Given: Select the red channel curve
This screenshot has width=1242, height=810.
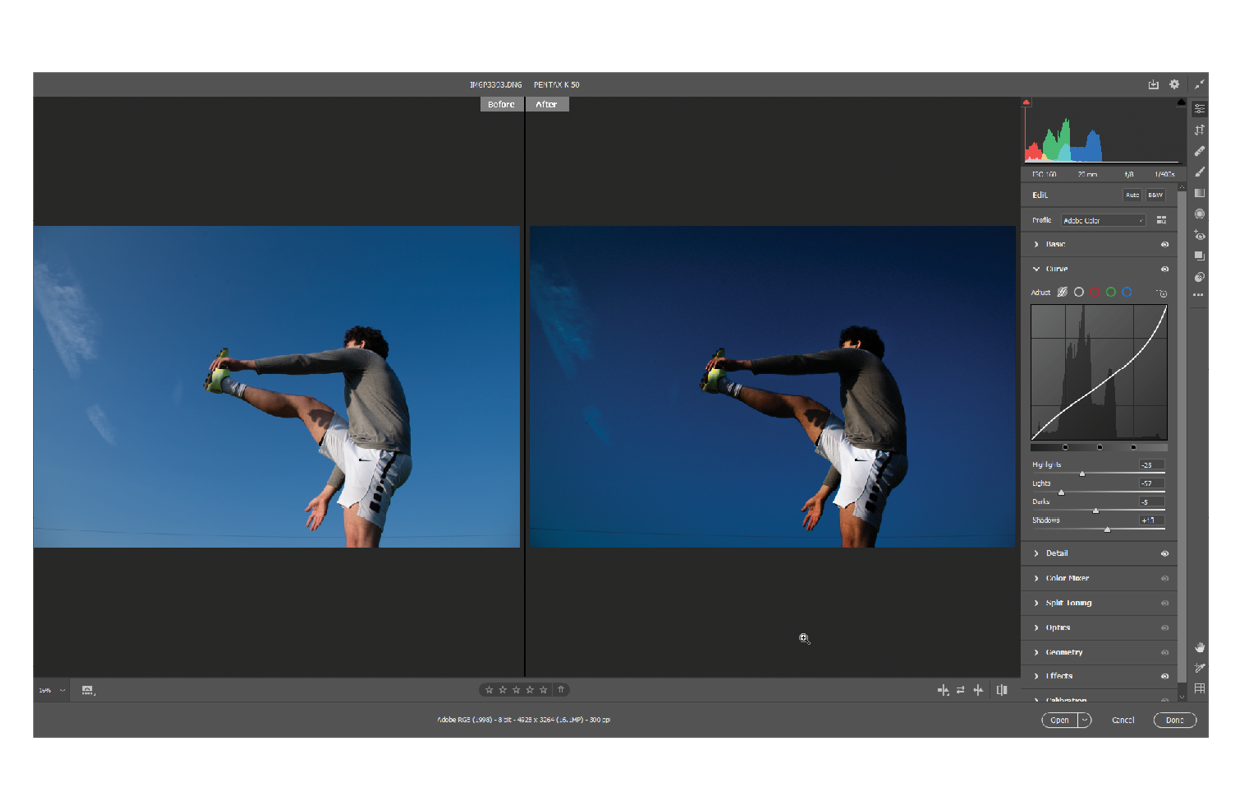Looking at the screenshot, I should pos(1095,293).
